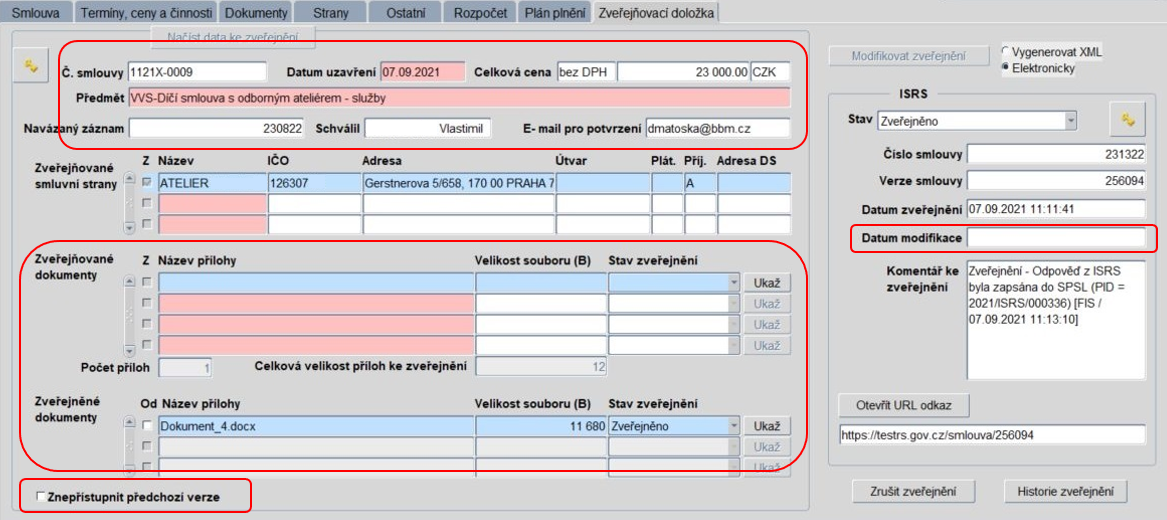Click scroll up arrow of Zveřejňované dokumenty list
Viewport: 1167px width, 520px height.
[x=130, y=281]
